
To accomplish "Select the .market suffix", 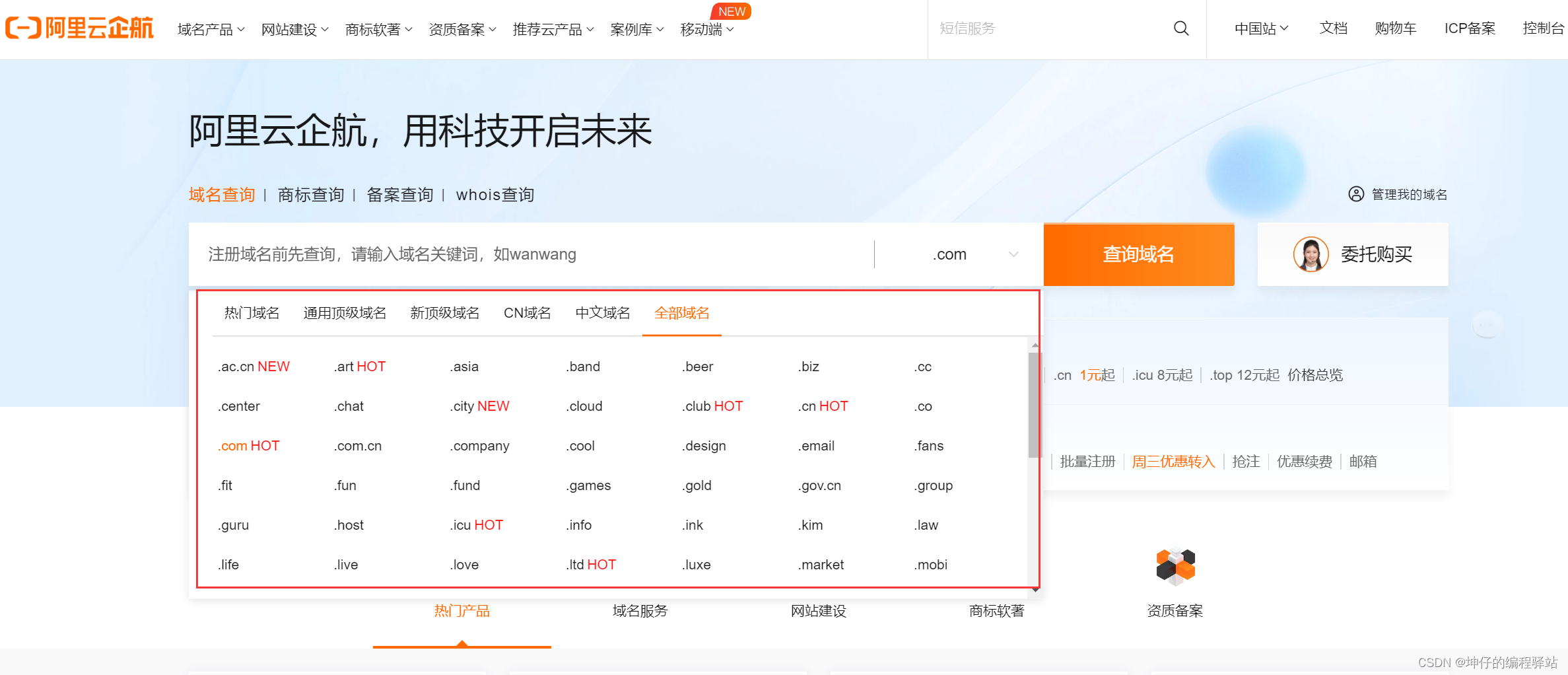I will [821, 565].
